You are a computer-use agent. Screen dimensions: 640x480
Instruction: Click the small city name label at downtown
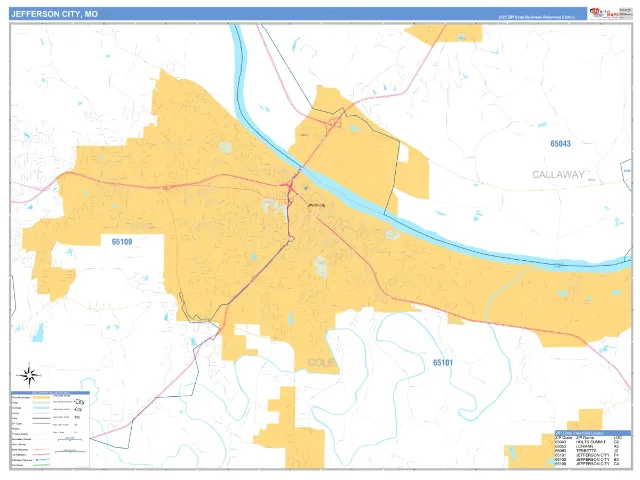316,205
